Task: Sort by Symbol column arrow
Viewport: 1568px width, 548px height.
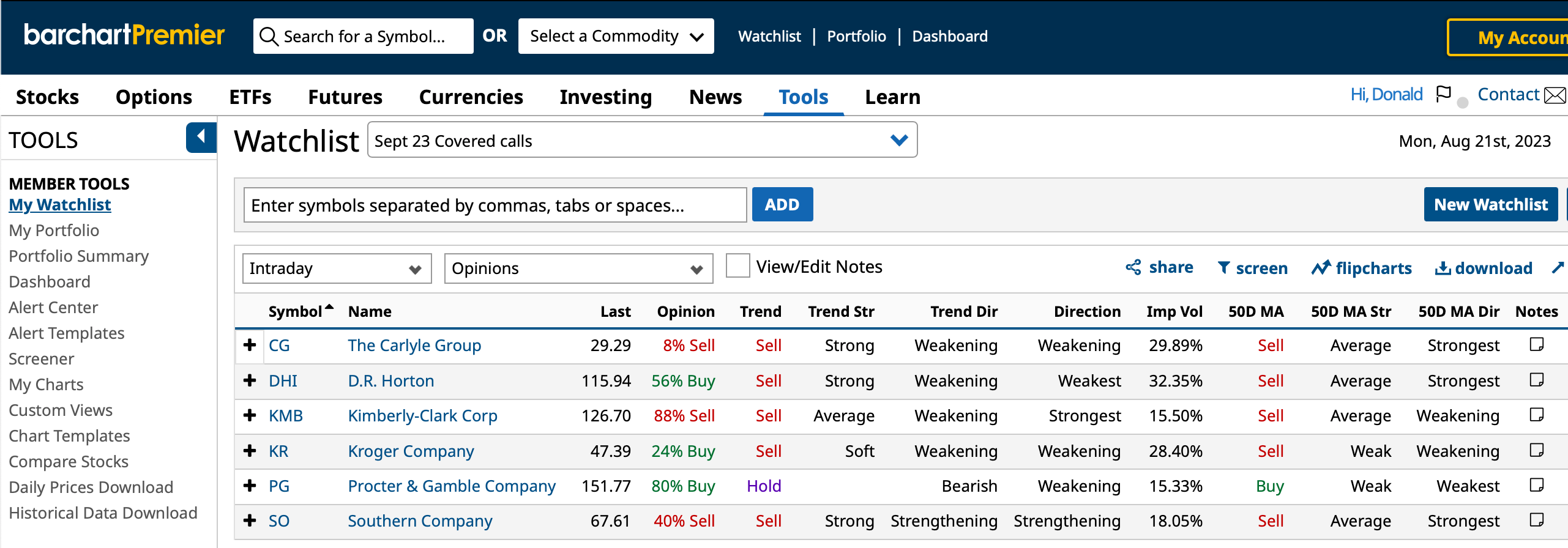Action: pyautogui.click(x=329, y=307)
